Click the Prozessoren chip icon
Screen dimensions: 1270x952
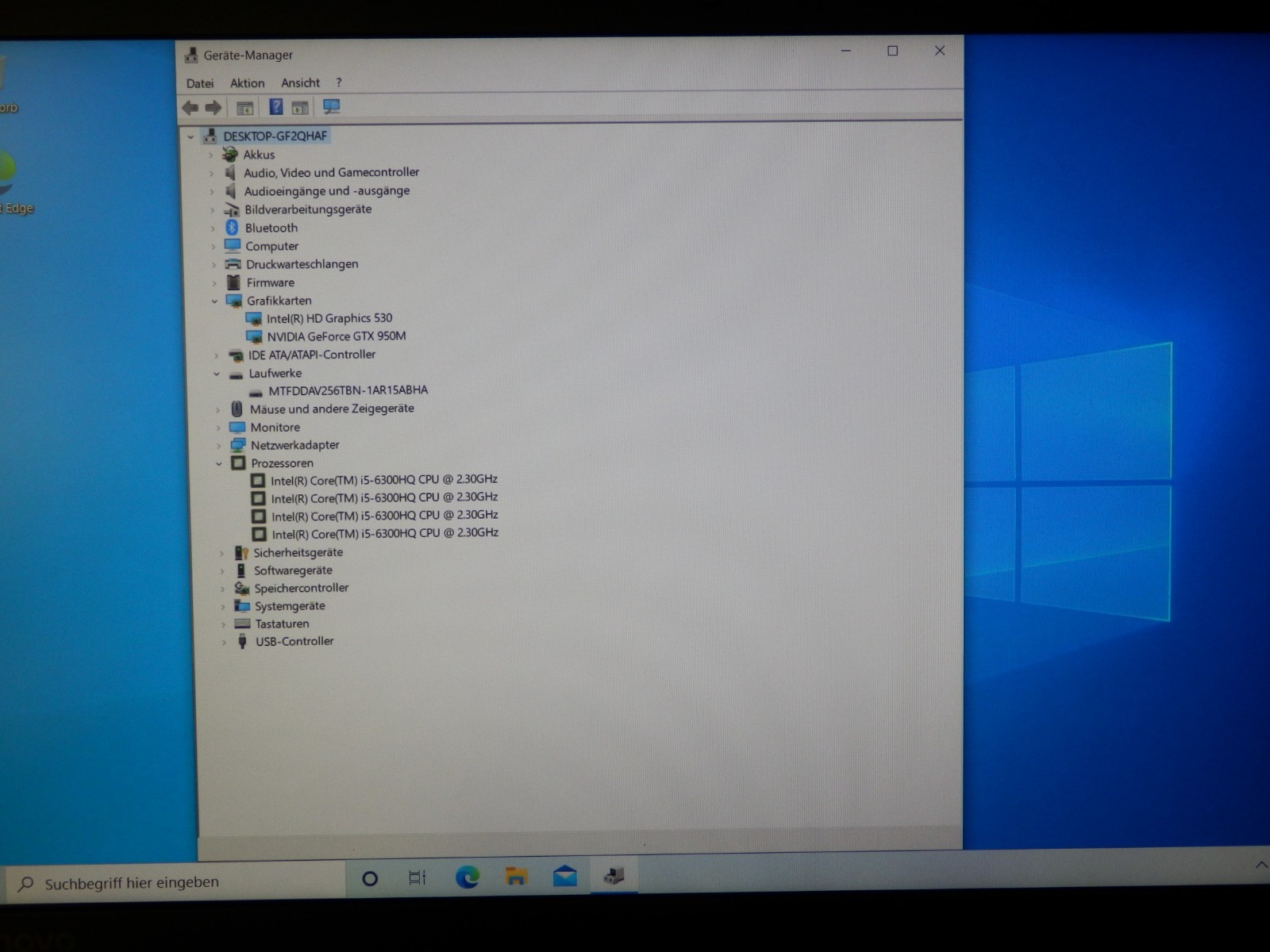(238, 463)
